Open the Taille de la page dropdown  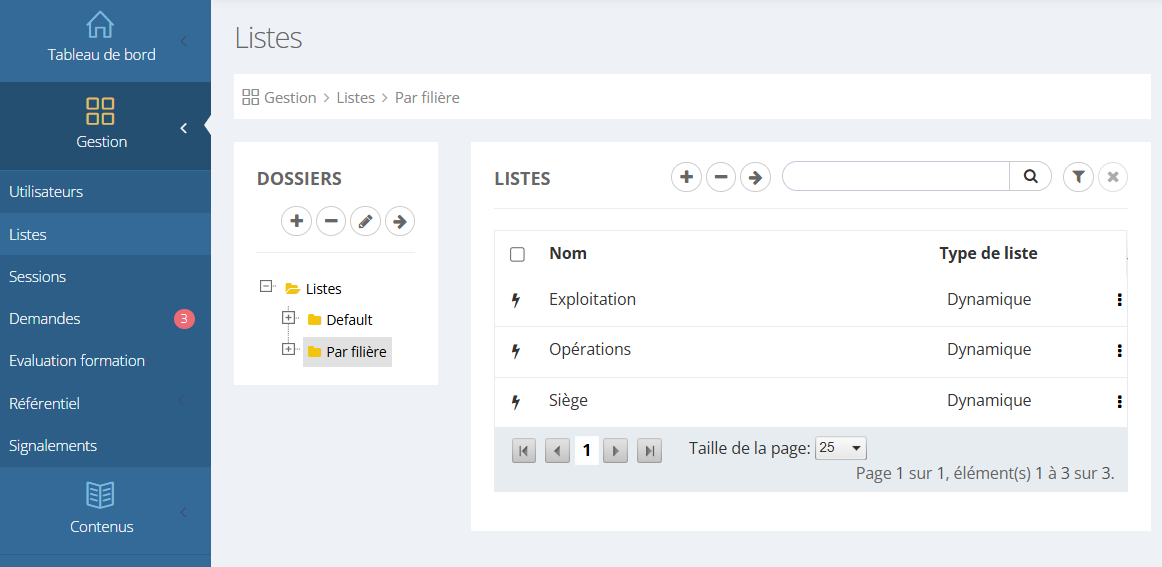[841, 449]
